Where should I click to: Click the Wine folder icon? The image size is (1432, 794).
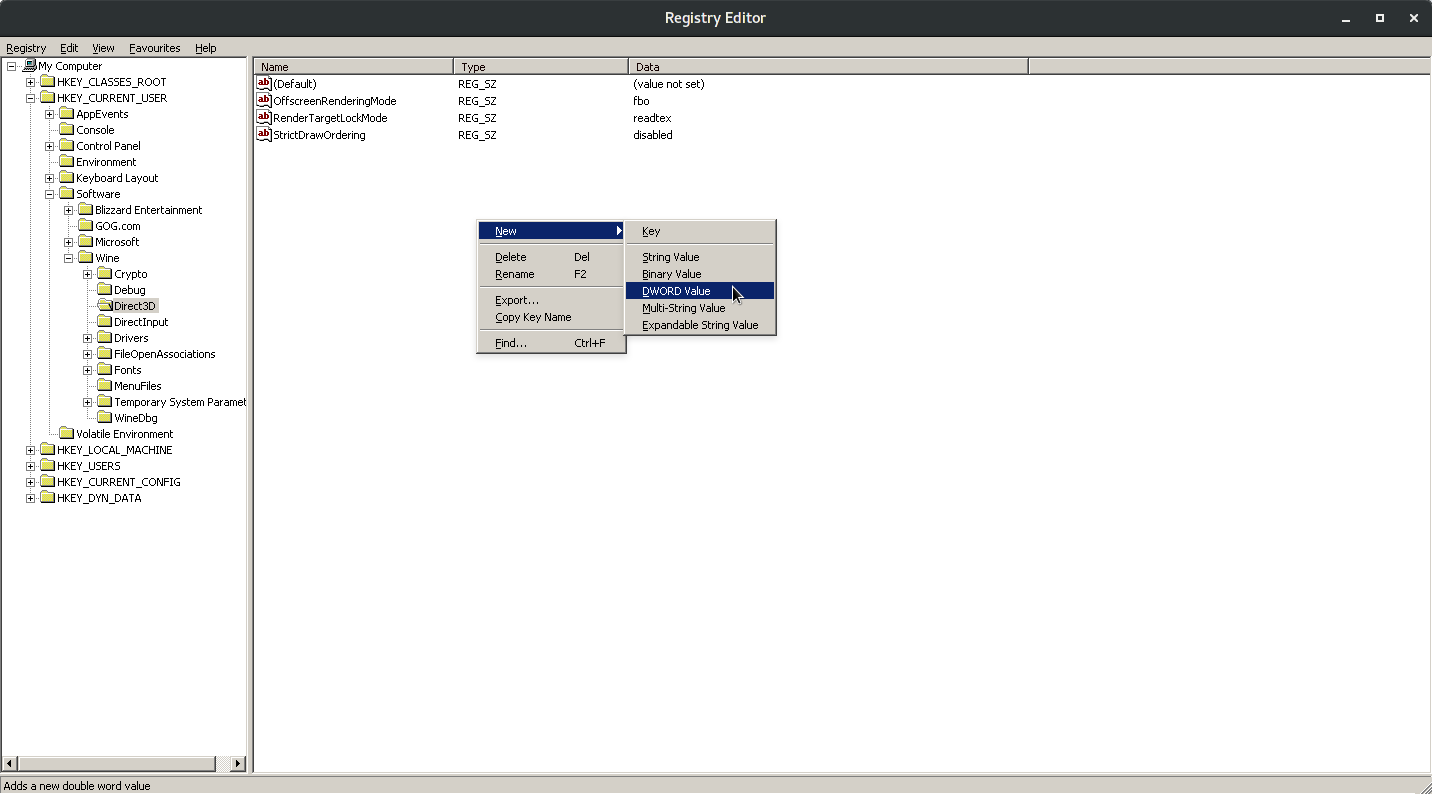pyautogui.click(x=85, y=258)
